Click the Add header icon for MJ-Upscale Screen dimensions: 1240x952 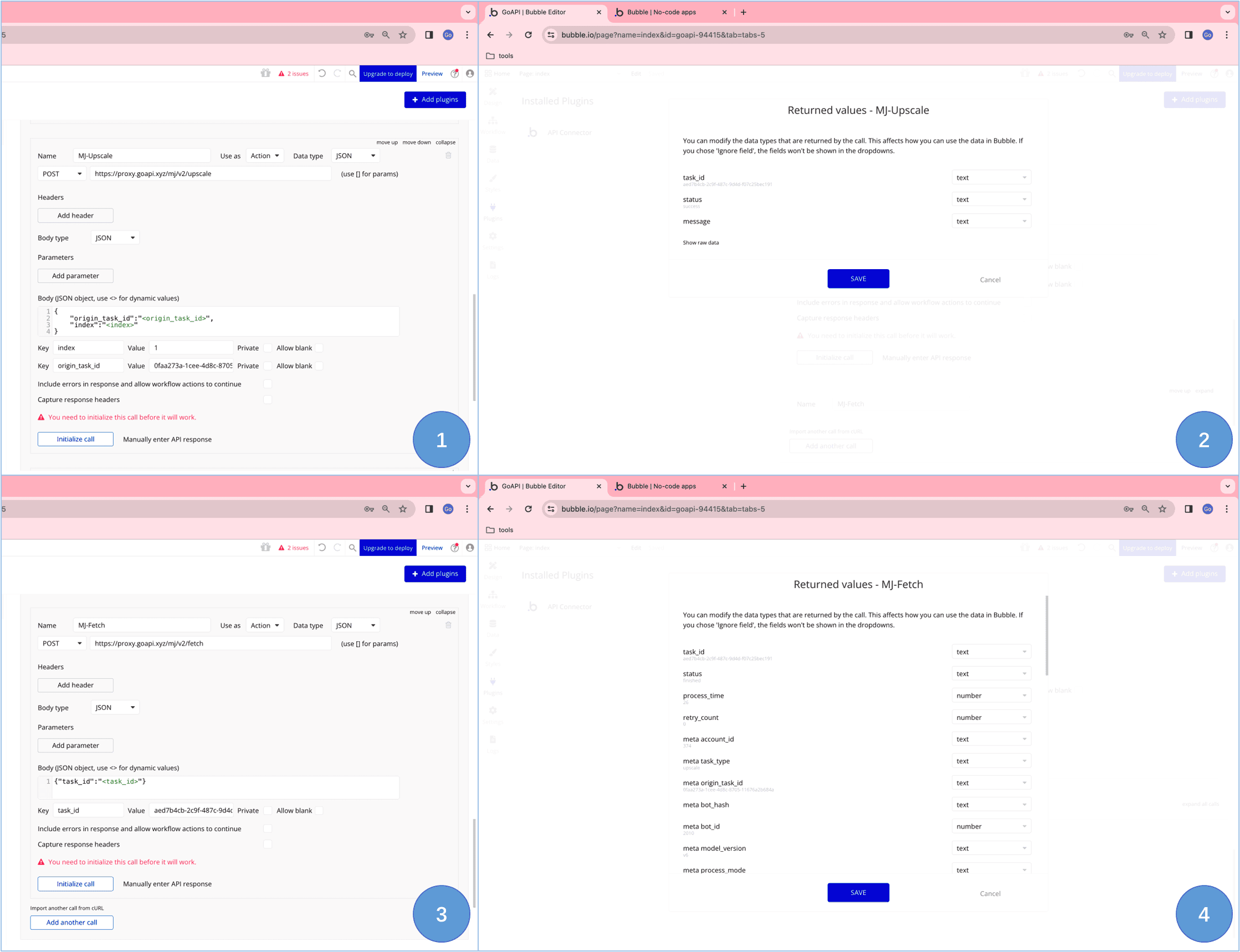coord(75,215)
